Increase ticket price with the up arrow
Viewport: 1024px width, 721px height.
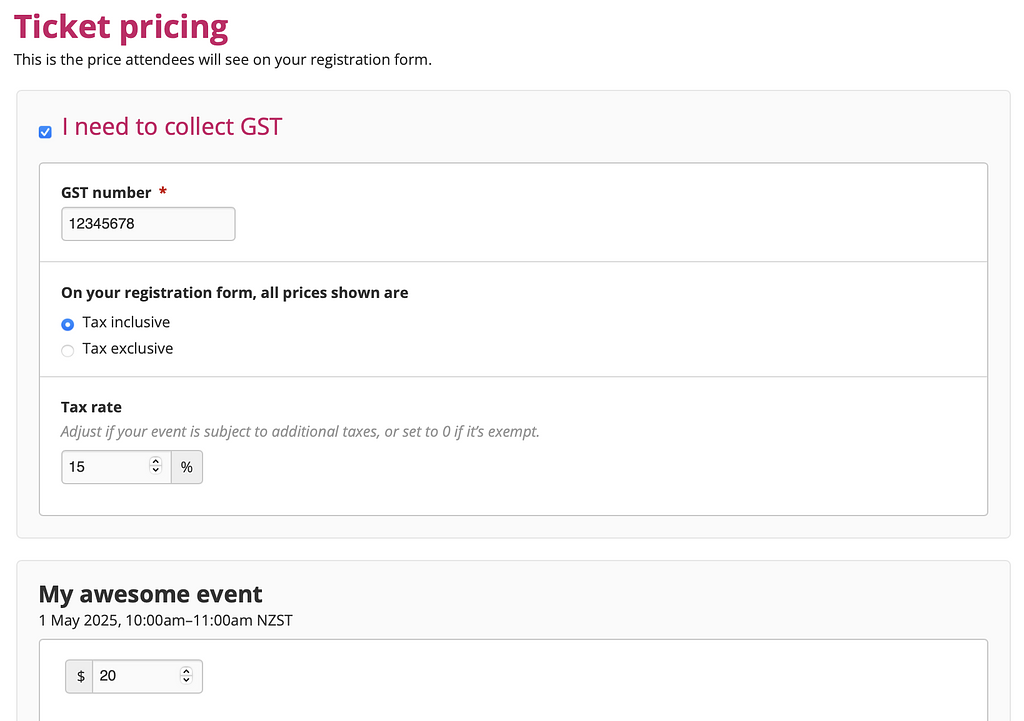point(186,671)
